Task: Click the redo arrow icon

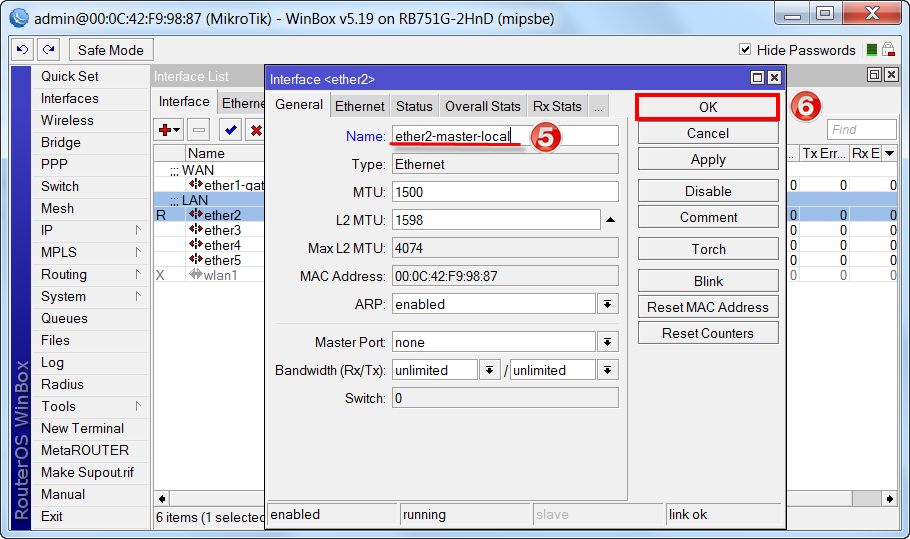Action: (49, 50)
